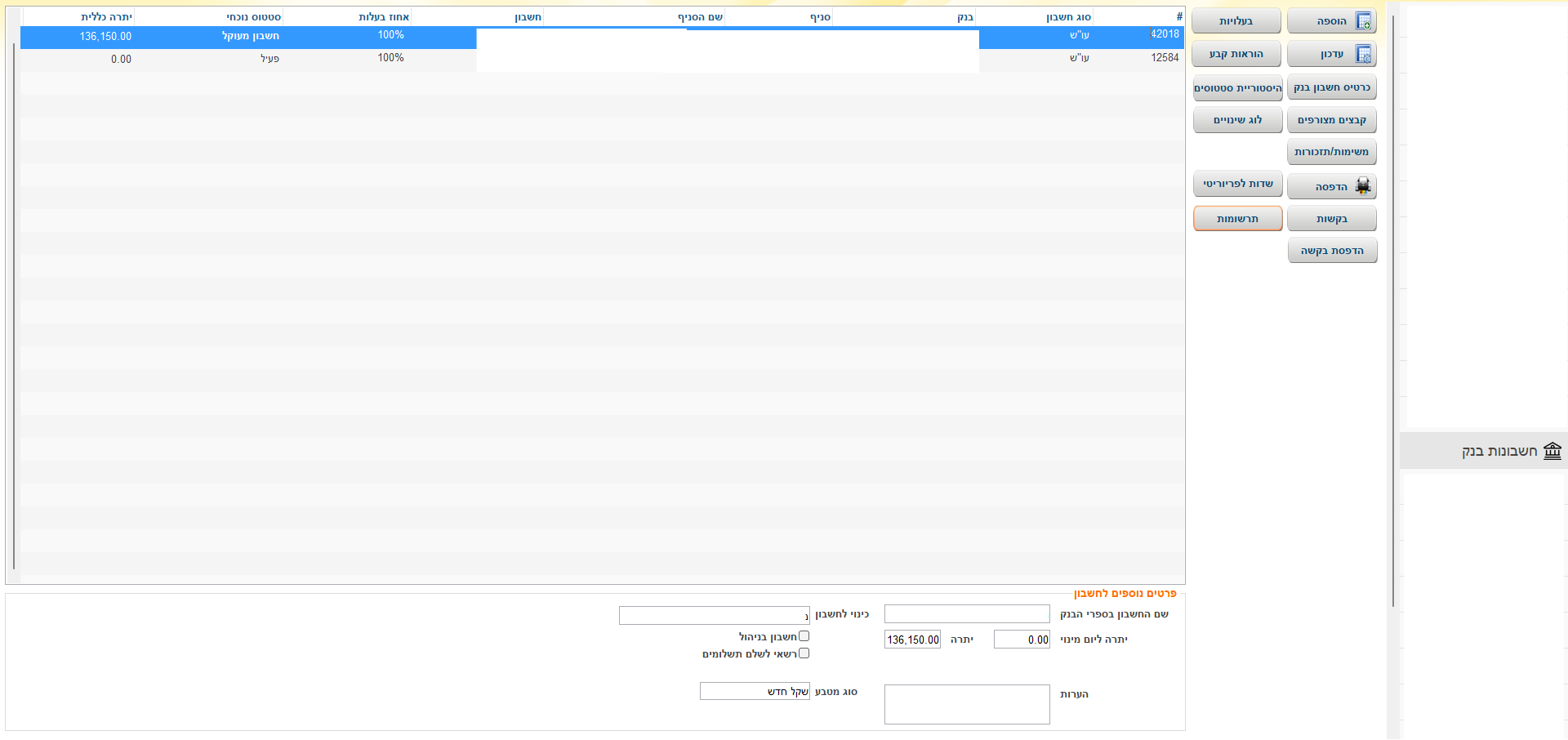The width and height of the screenshot is (1568, 740).
Task: Sort by the סוג חשבון column header
Action: [x=1034, y=17]
